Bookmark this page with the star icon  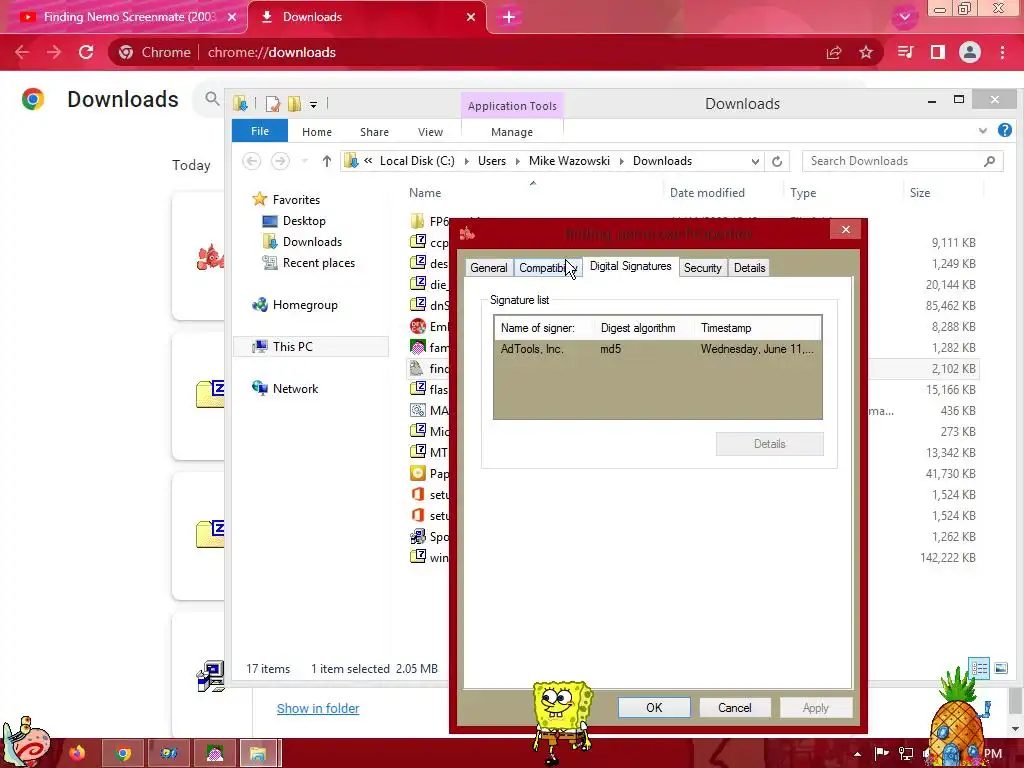click(866, 52)
